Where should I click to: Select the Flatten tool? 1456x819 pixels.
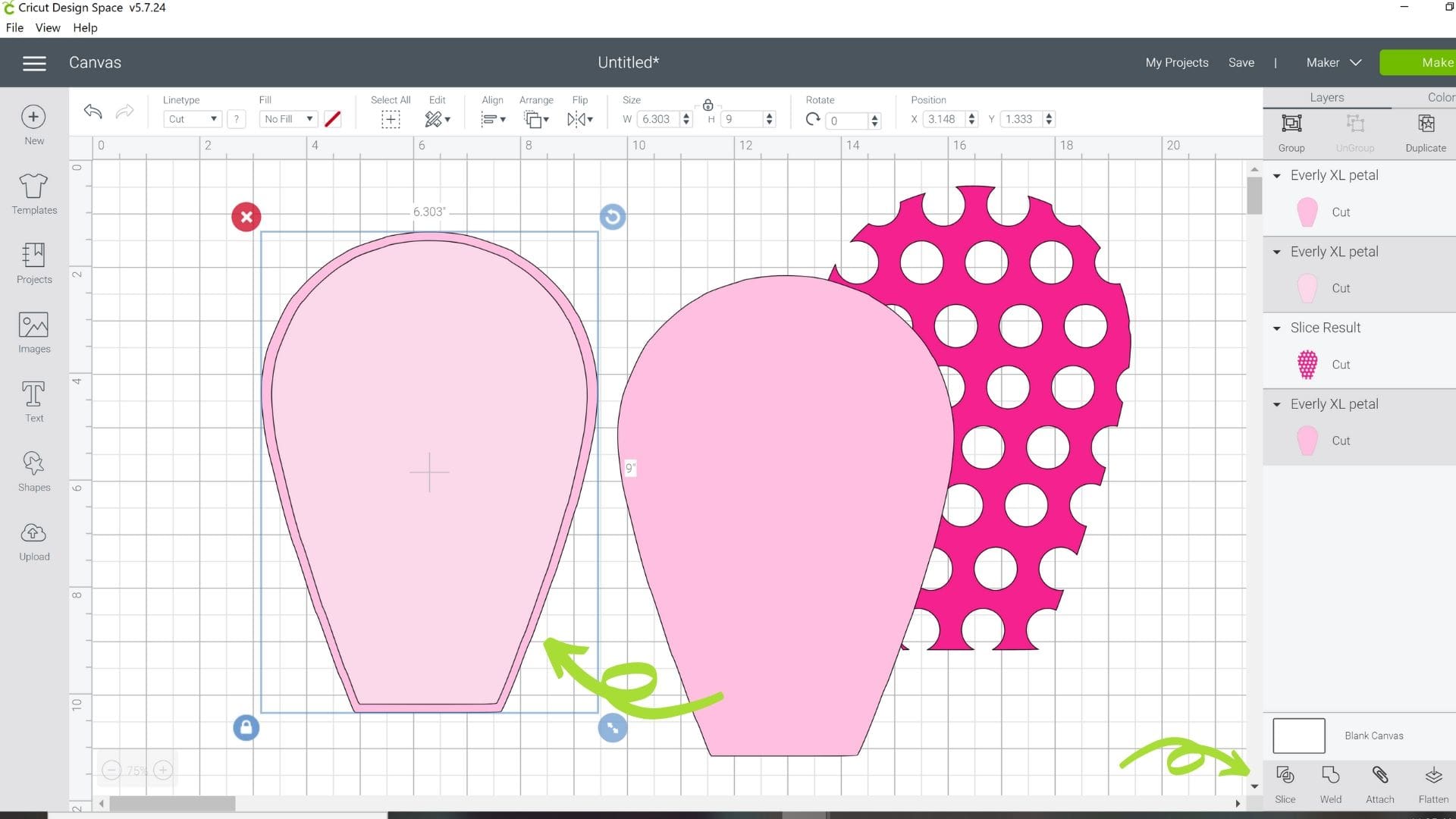(1432, 781)
